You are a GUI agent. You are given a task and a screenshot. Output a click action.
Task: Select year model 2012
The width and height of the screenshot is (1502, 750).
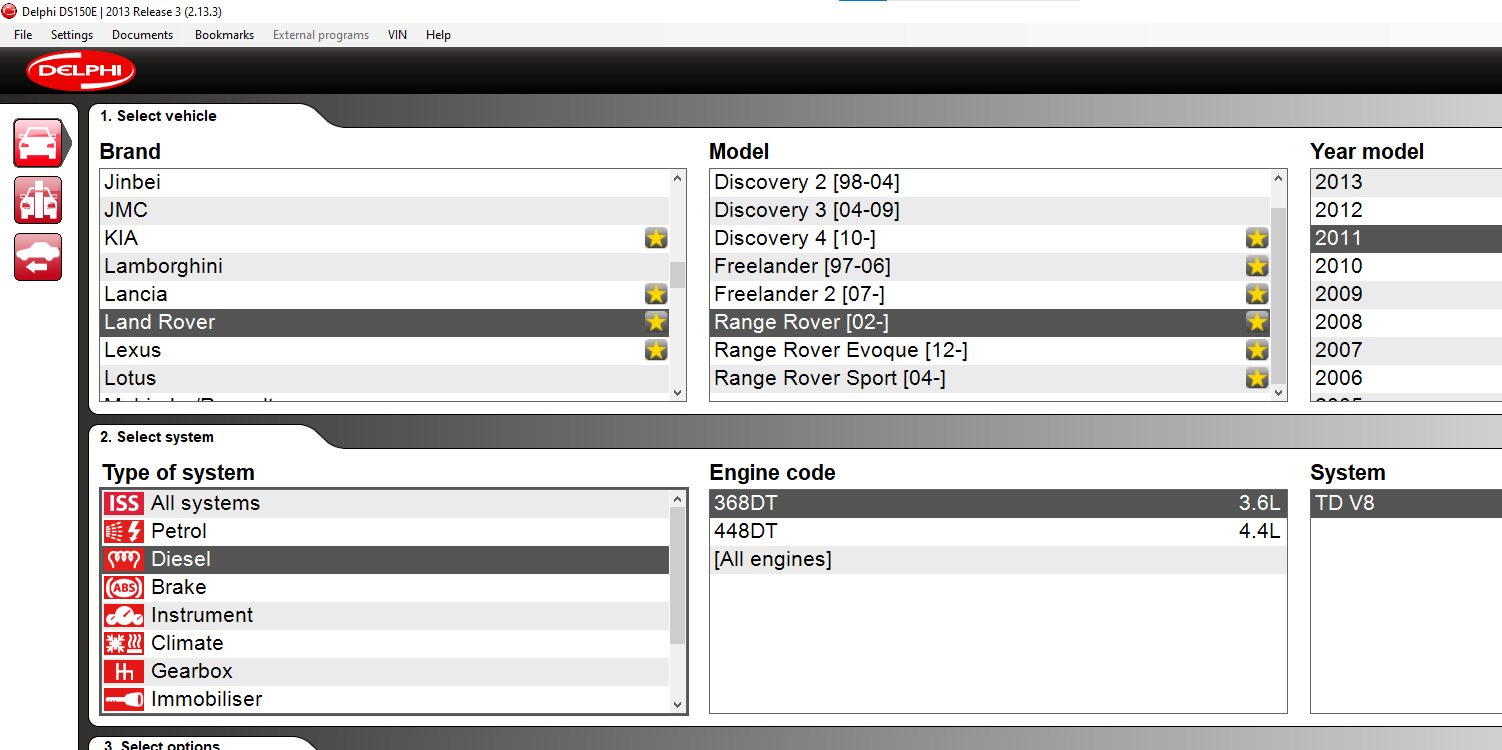click(1406, 210)
